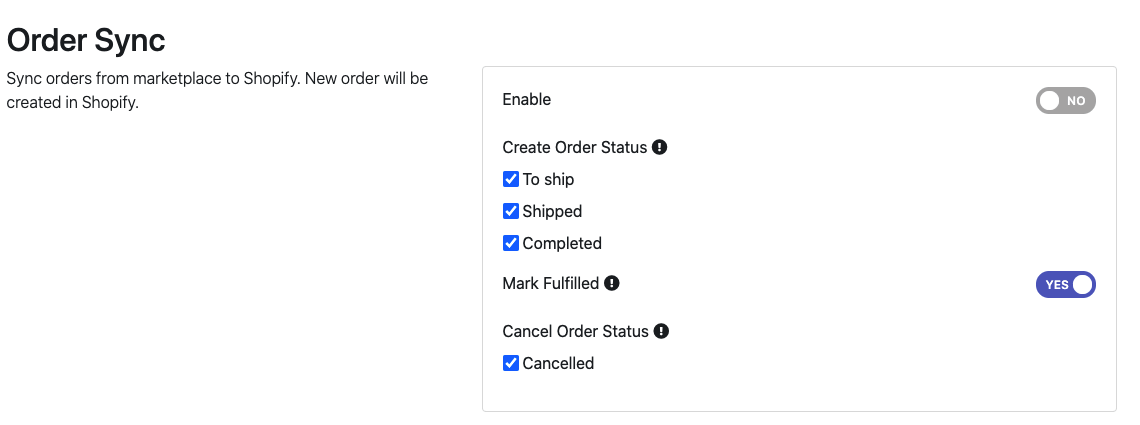Click the "Create Order Status" label
This screenshot has width=1140, height=425.
pyautogui.click(x=574, y=147)
